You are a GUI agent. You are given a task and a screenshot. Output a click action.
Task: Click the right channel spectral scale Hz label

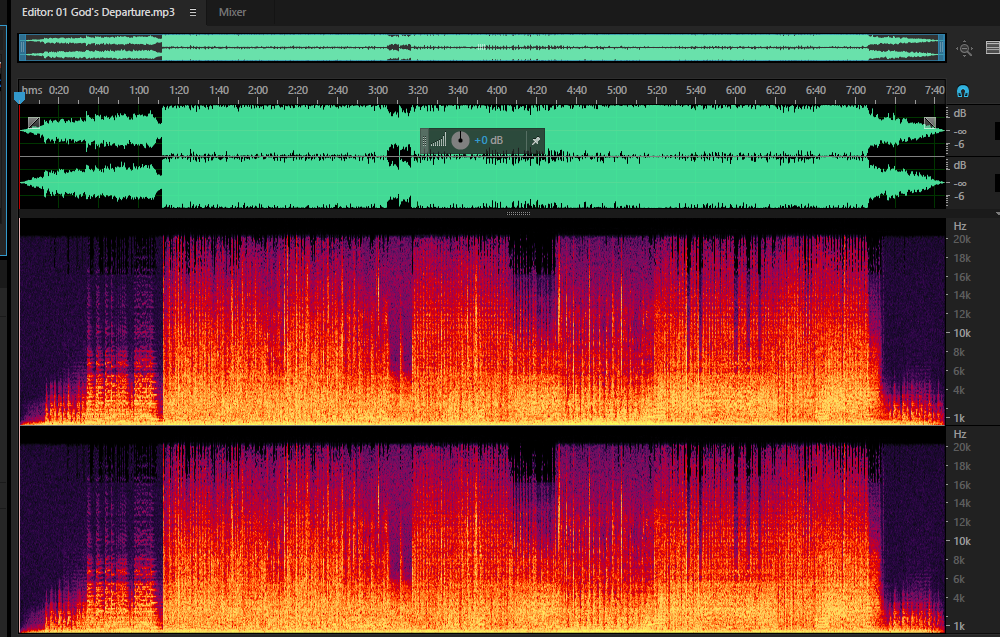pos(960,434)
